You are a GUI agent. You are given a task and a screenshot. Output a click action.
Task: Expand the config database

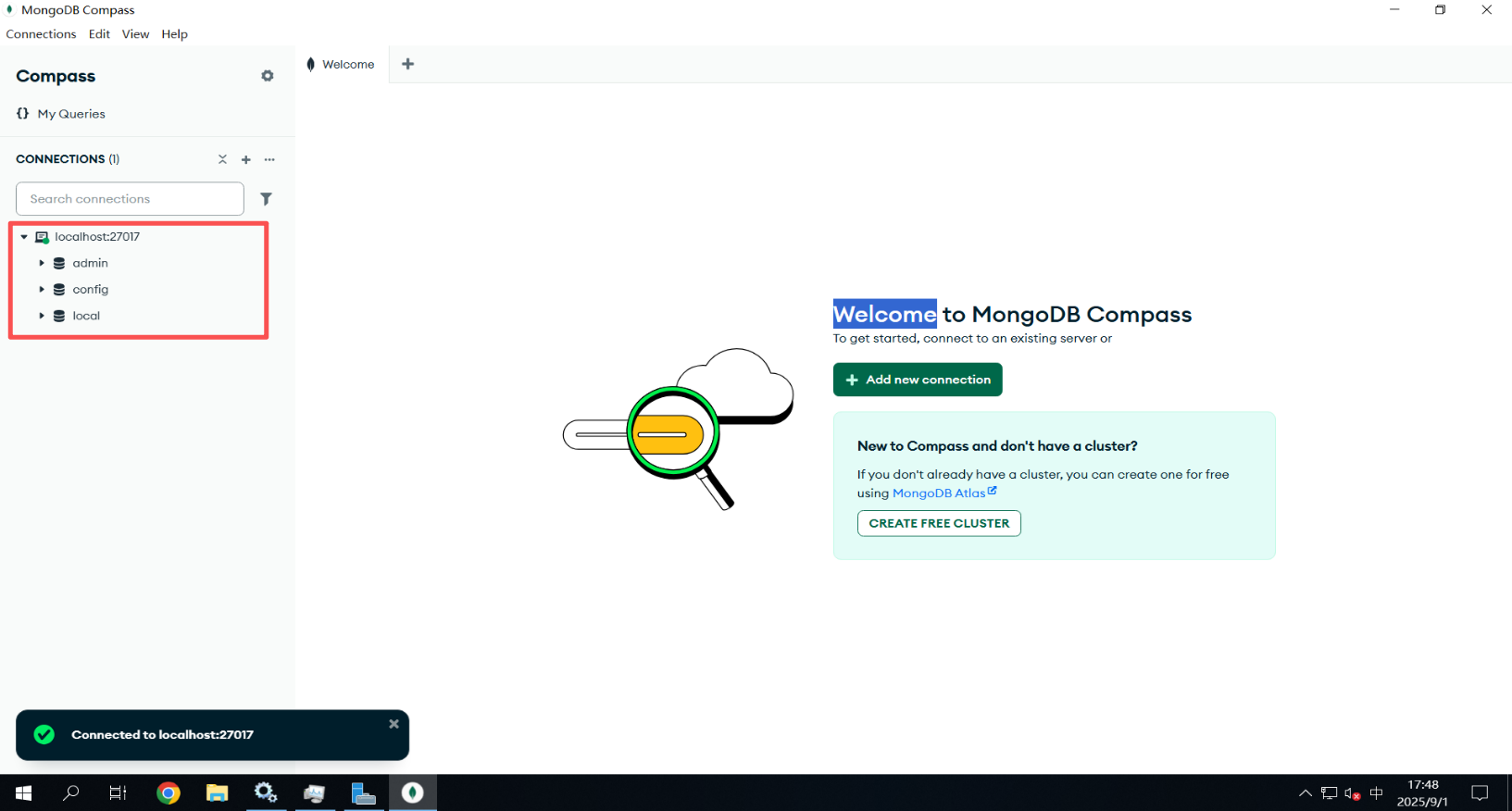42,290
